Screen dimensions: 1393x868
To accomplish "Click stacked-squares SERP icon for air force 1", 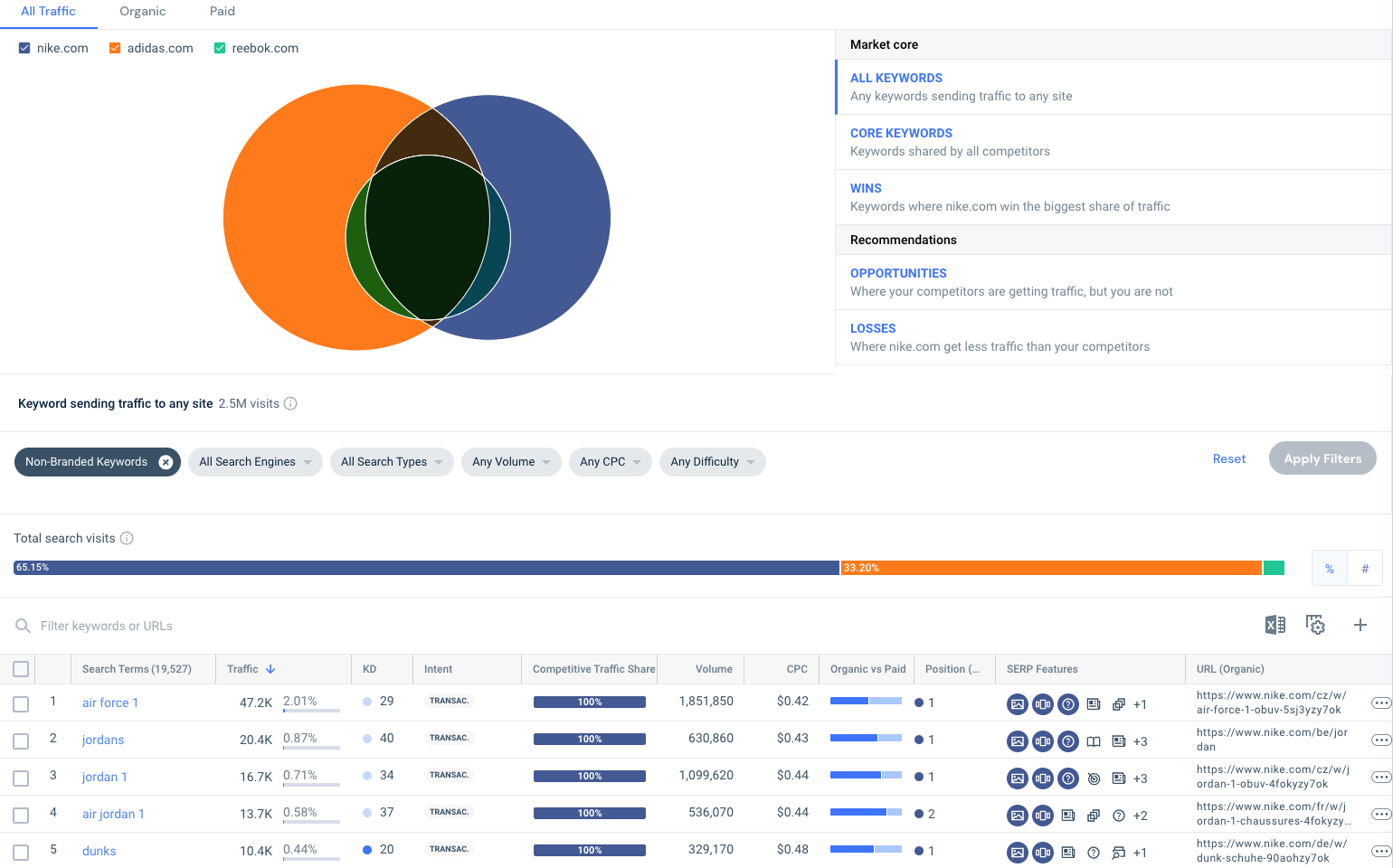I will (x=1119, y=704).
